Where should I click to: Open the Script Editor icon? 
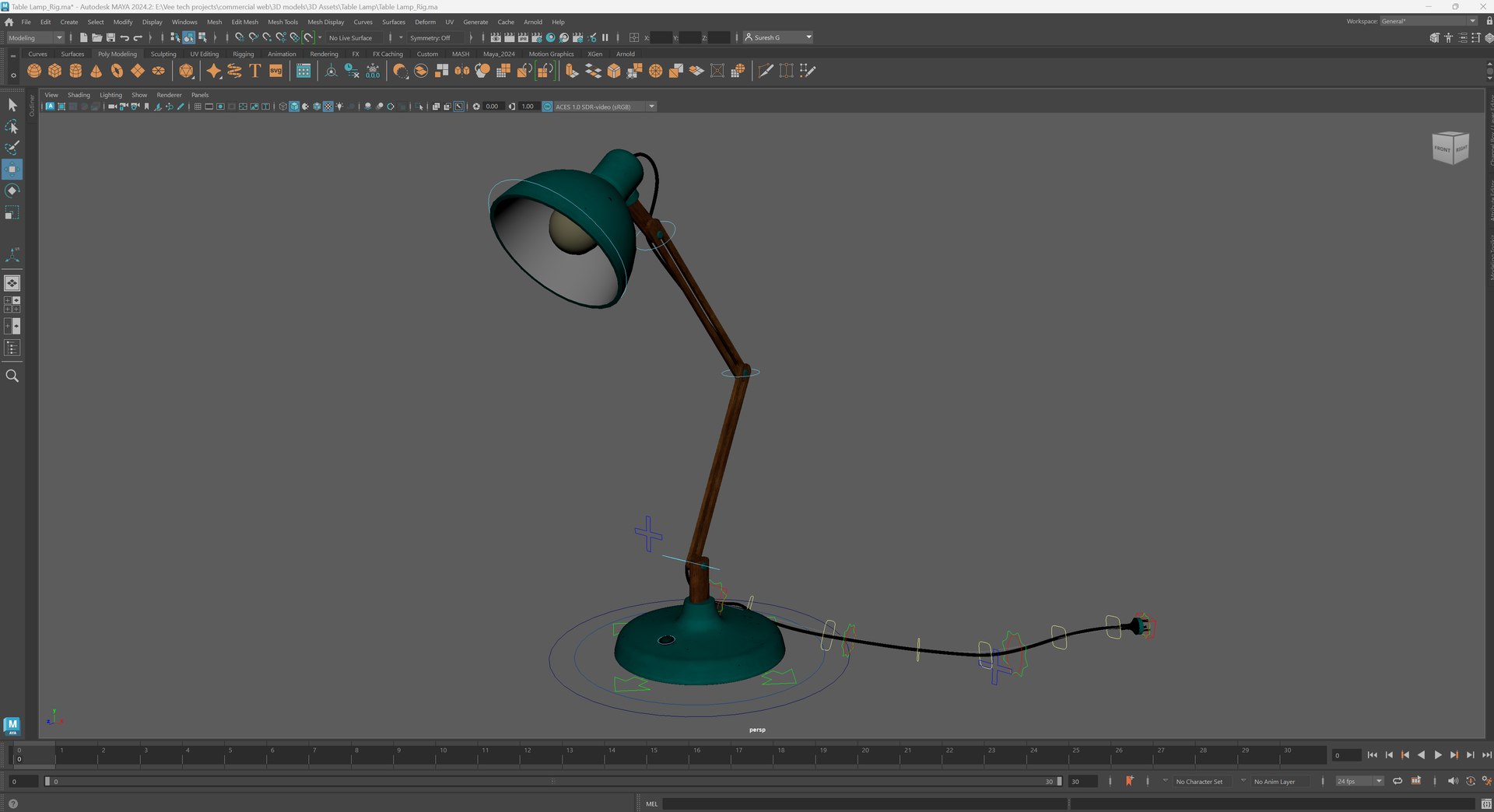[x=1486, y=803]
